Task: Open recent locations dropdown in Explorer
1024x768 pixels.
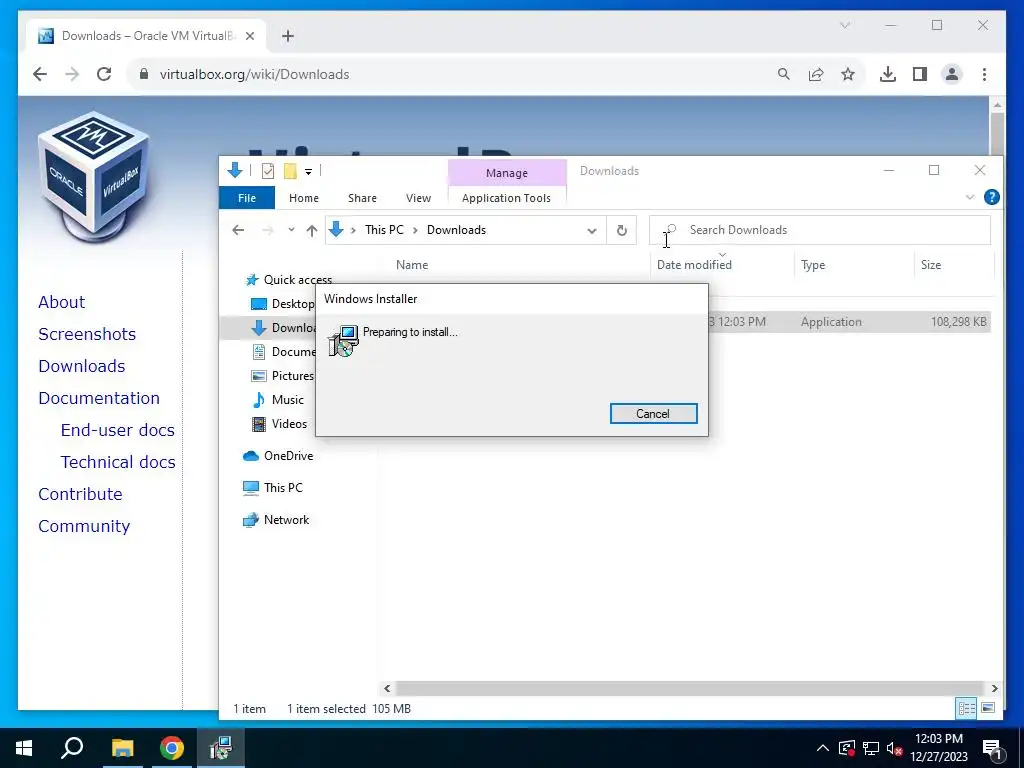Action: point(291,230)
